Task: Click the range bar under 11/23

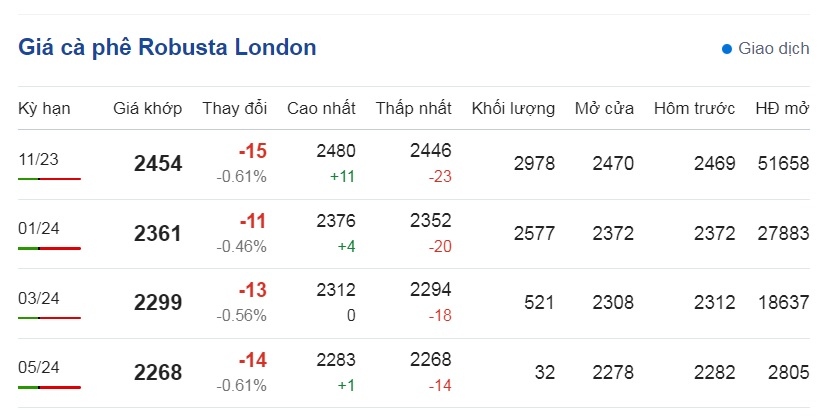Action: (x=49, y=179)
